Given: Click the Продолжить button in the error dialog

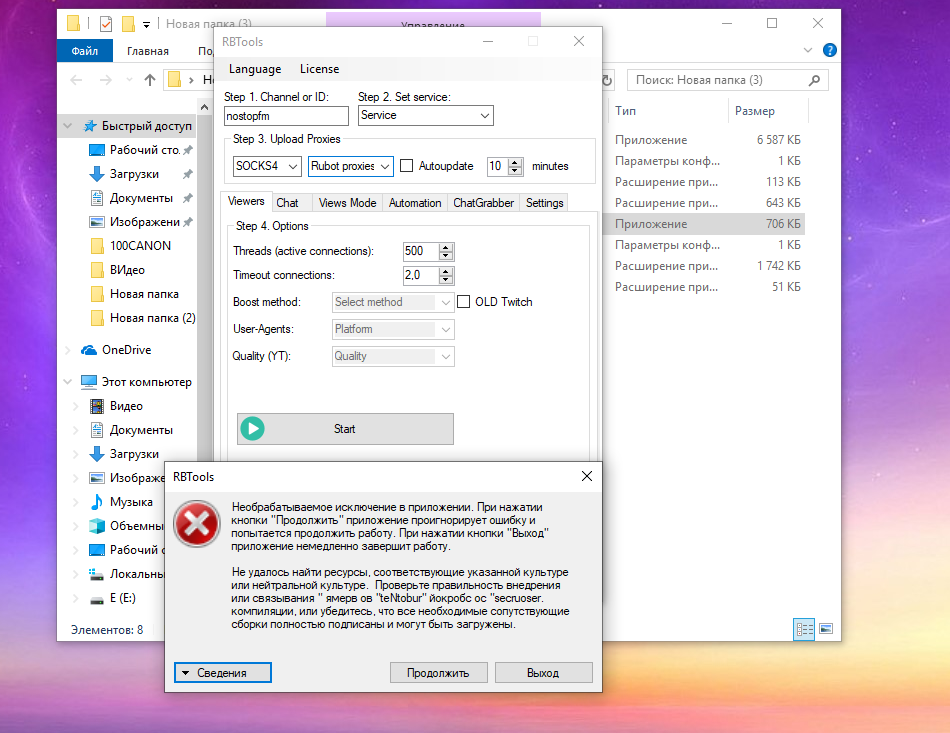Looking at the screenshot, I should [x=438, y=672].
